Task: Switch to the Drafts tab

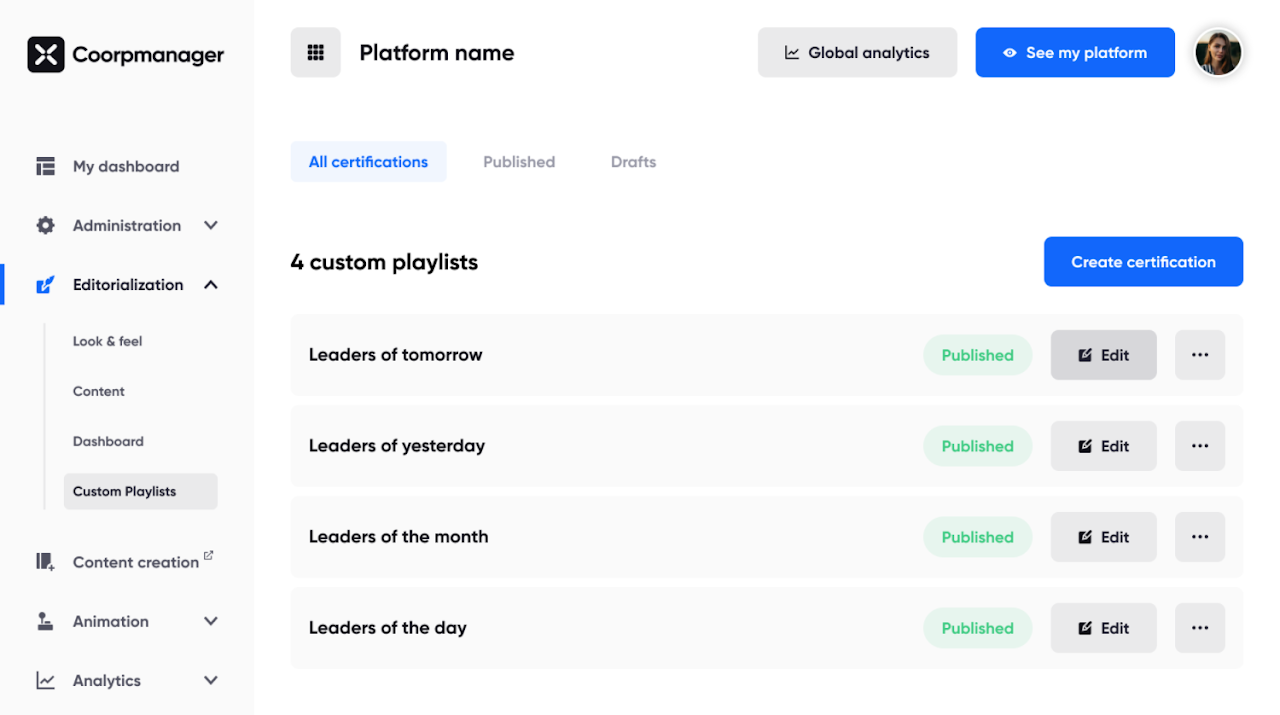Action: click(634, 162)
